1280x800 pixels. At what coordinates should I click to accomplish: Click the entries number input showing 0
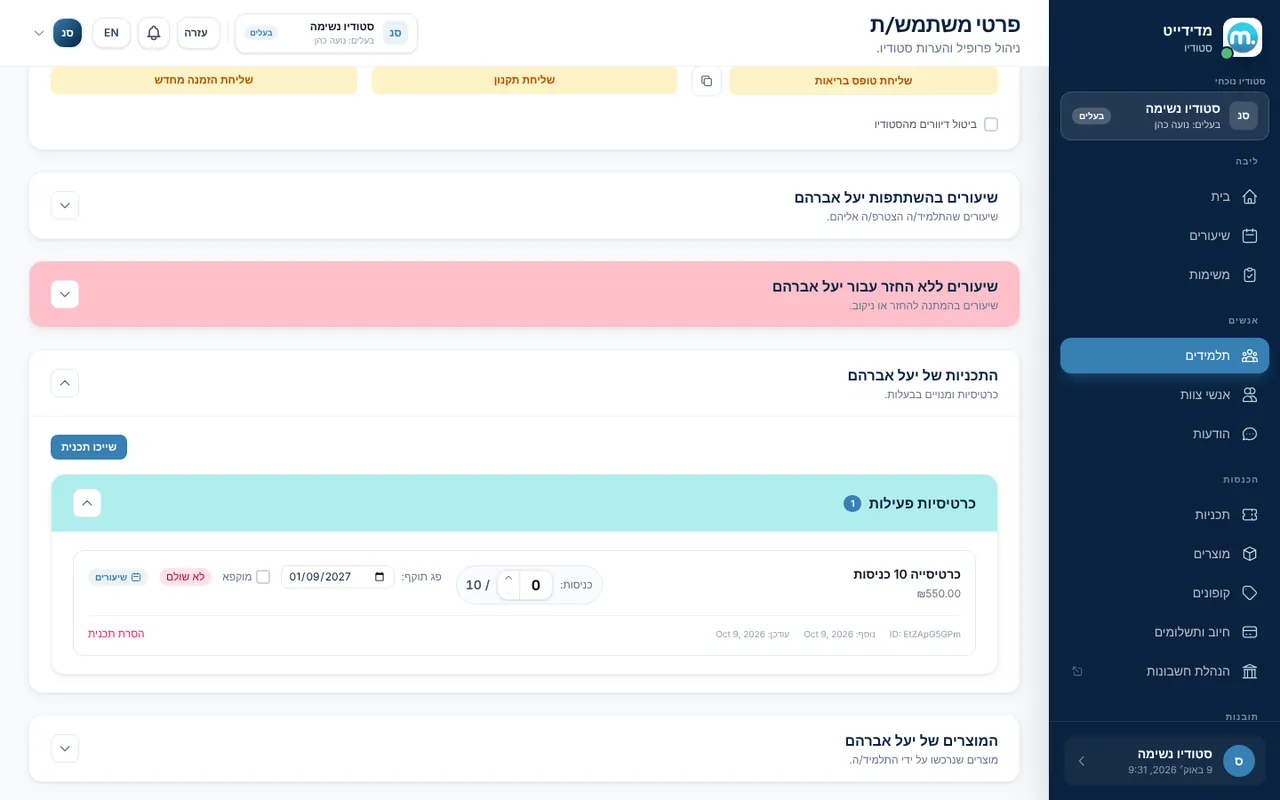click(x=536, y=585)
